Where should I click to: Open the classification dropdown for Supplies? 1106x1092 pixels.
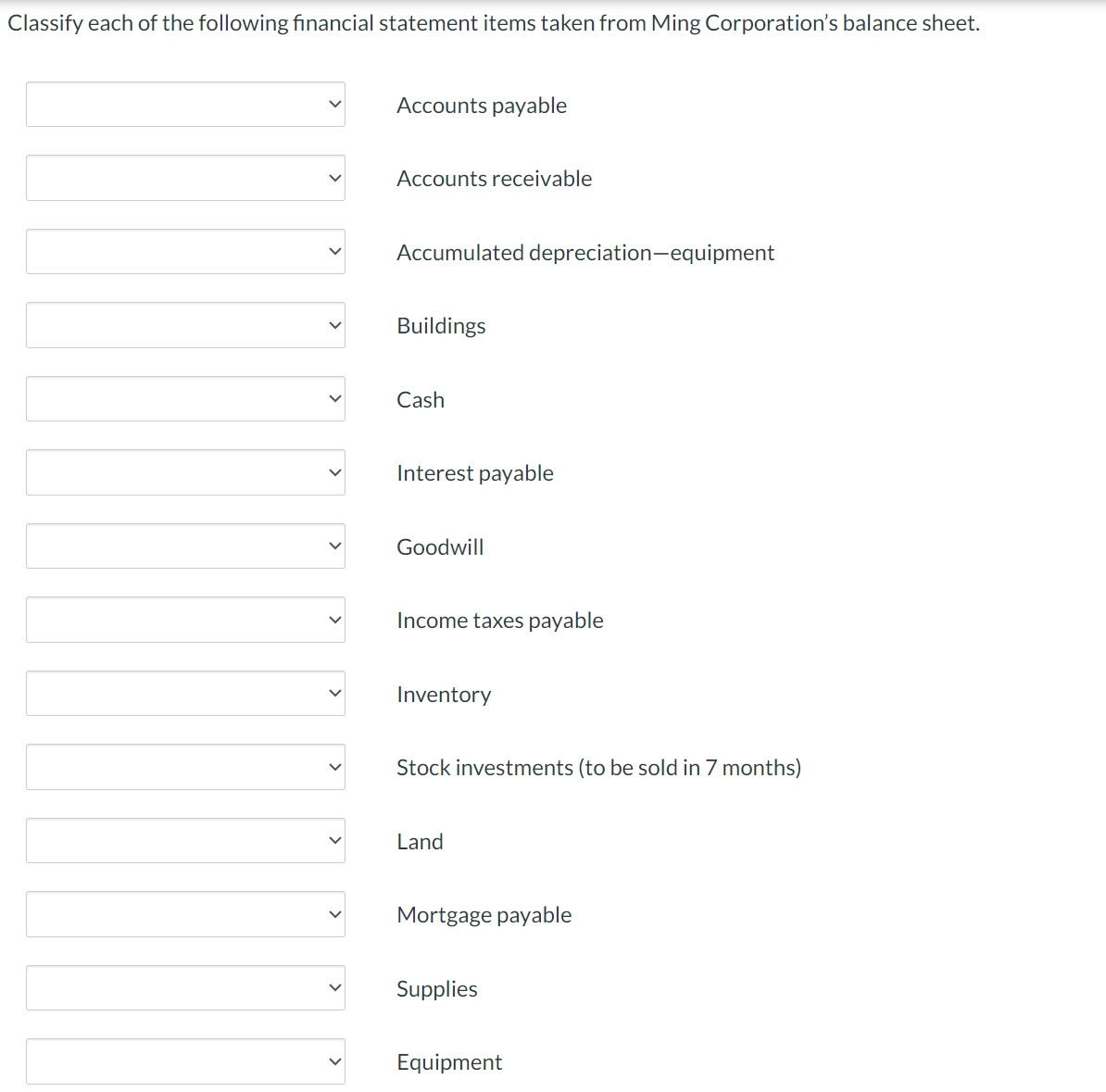[184, 987]
